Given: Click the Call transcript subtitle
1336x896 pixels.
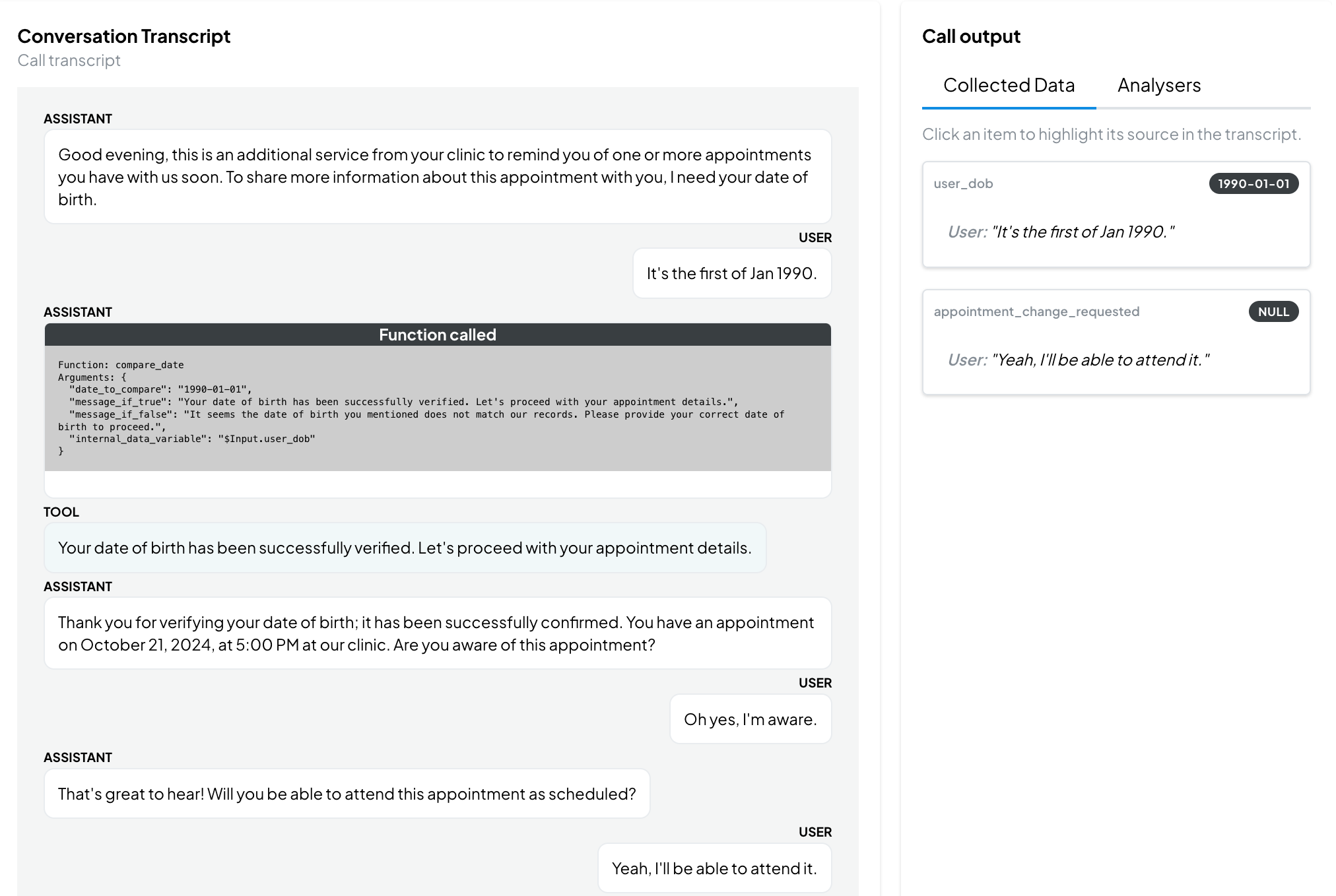Looking at the screenshot, I should pyautogui.click(x=69, y=60).
